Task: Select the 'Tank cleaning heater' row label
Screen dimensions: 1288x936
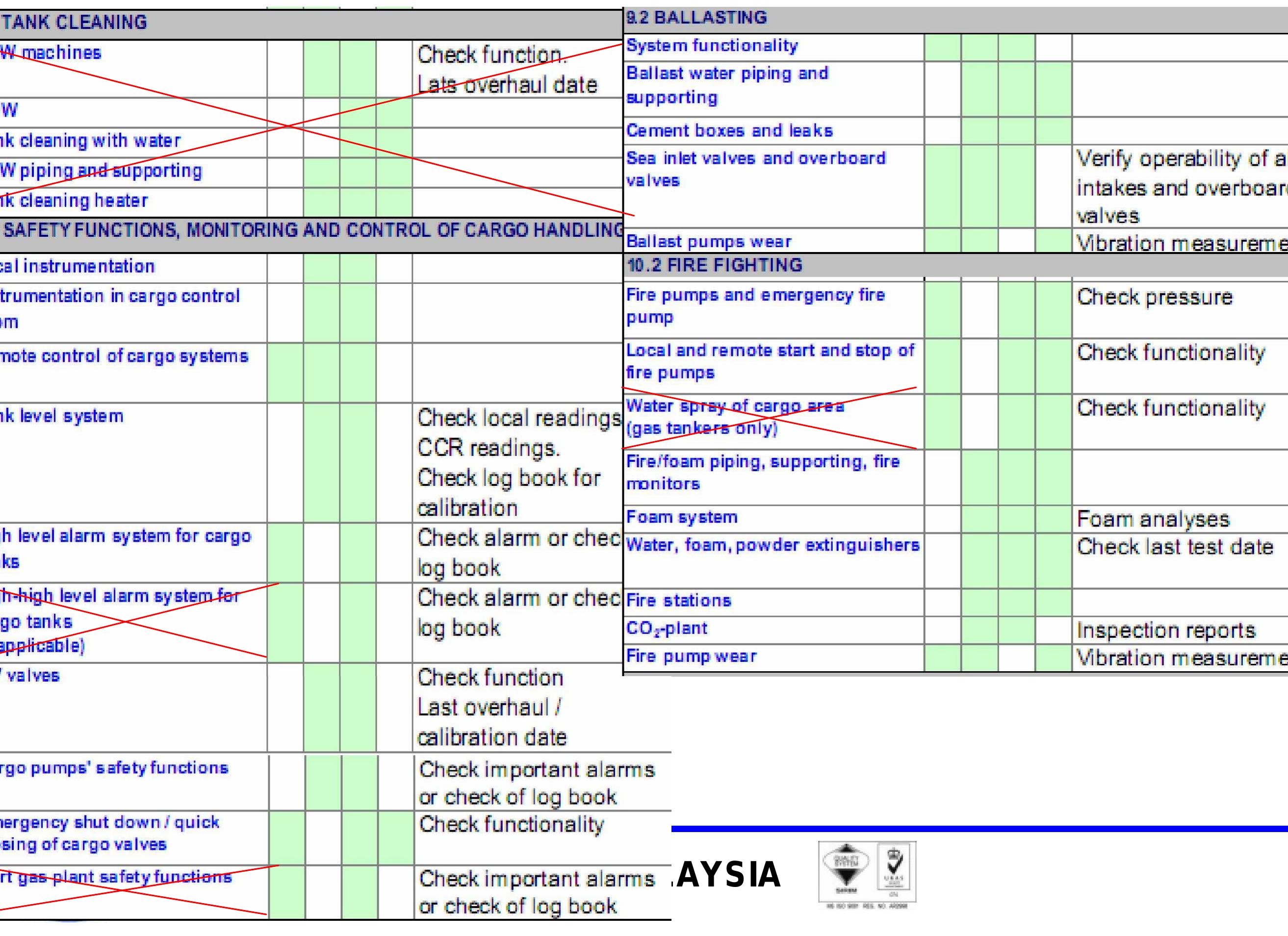Action: click(x=74, y=201)
